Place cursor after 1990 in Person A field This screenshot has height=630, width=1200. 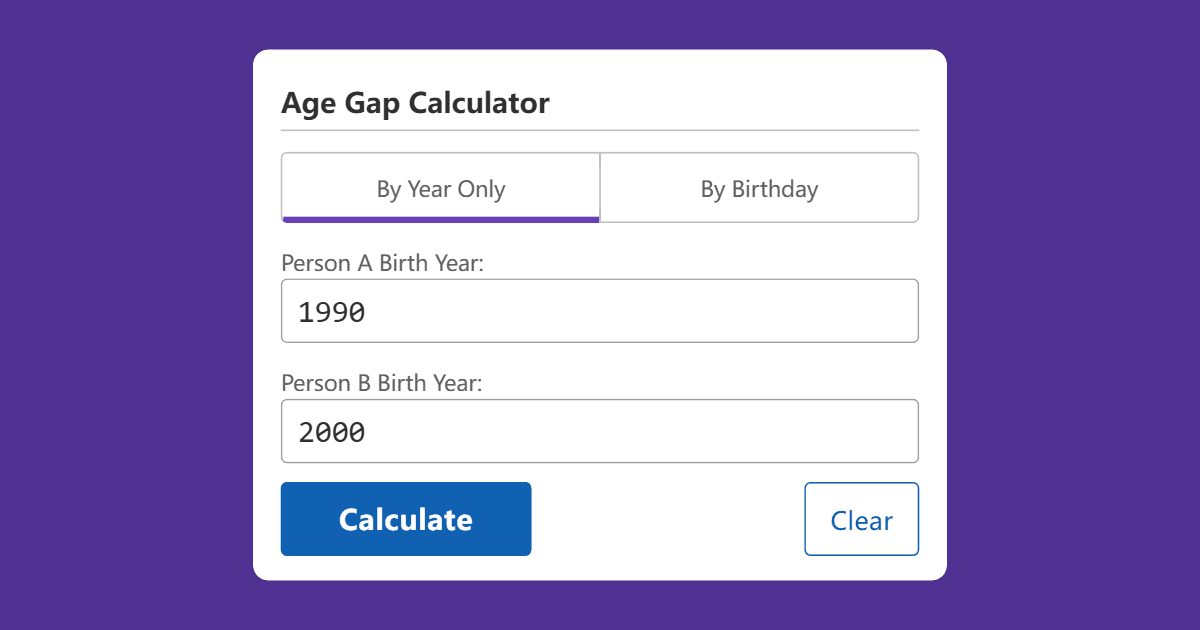372,311
